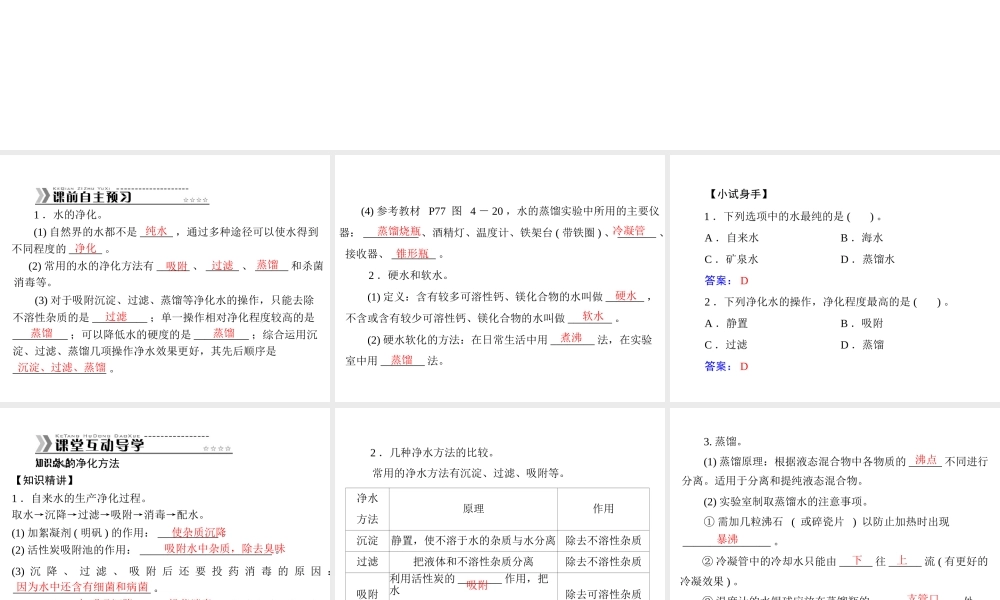Click the red answer '暴沸'
The width and height of the screenshot is (1000, 600).
[x=727, y=539]
